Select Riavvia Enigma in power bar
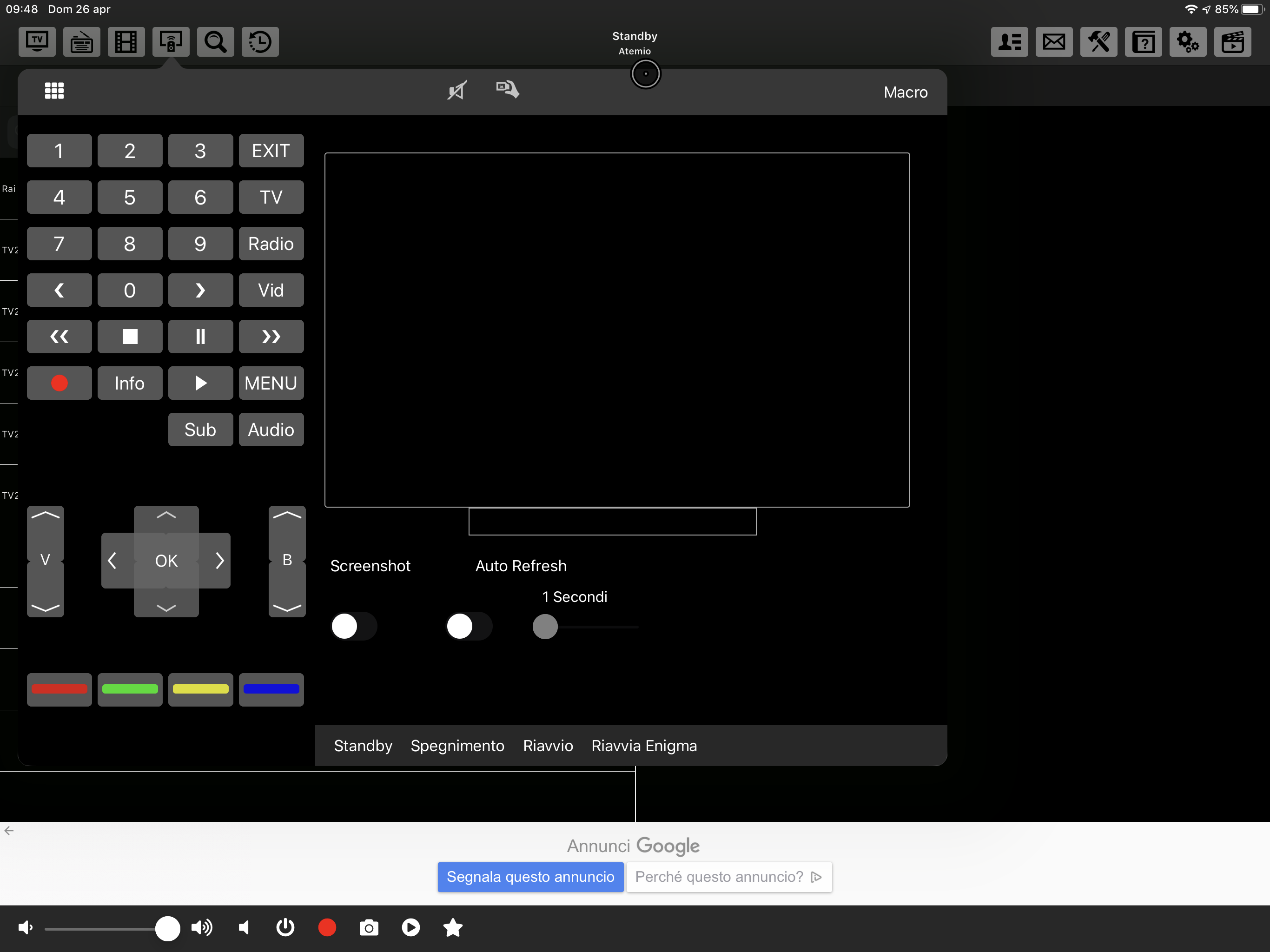Viewport: 1270px width, 952px height. click(x=644, y=745)
